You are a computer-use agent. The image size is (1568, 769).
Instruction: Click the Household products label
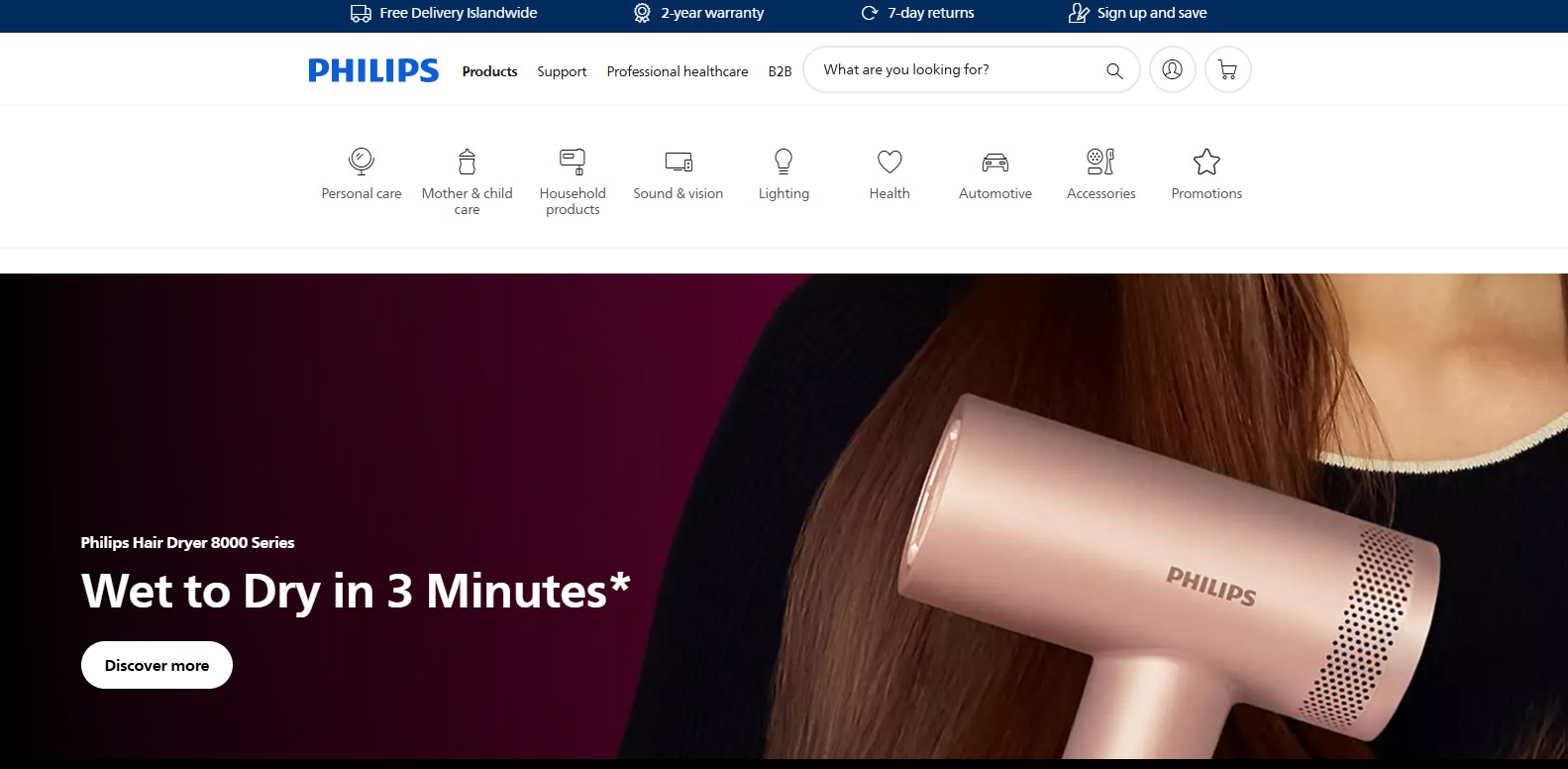point(573,201)
